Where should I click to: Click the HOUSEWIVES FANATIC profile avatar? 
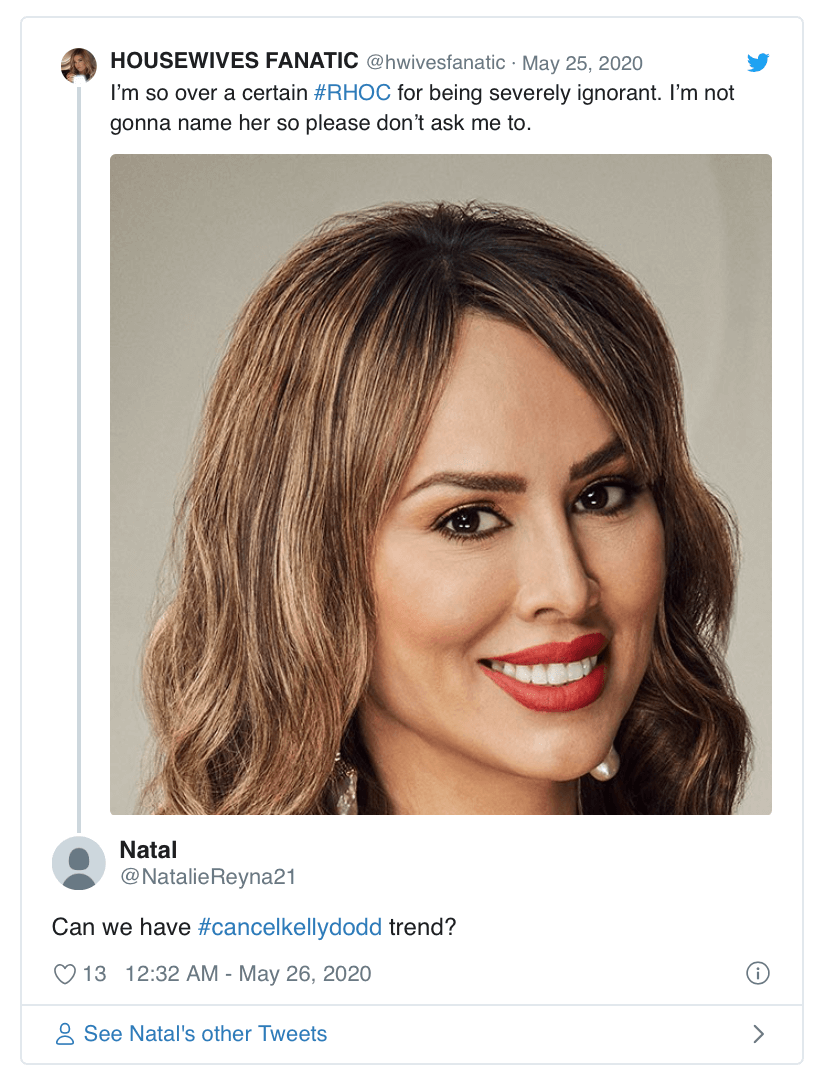click(x=79, y=65)
